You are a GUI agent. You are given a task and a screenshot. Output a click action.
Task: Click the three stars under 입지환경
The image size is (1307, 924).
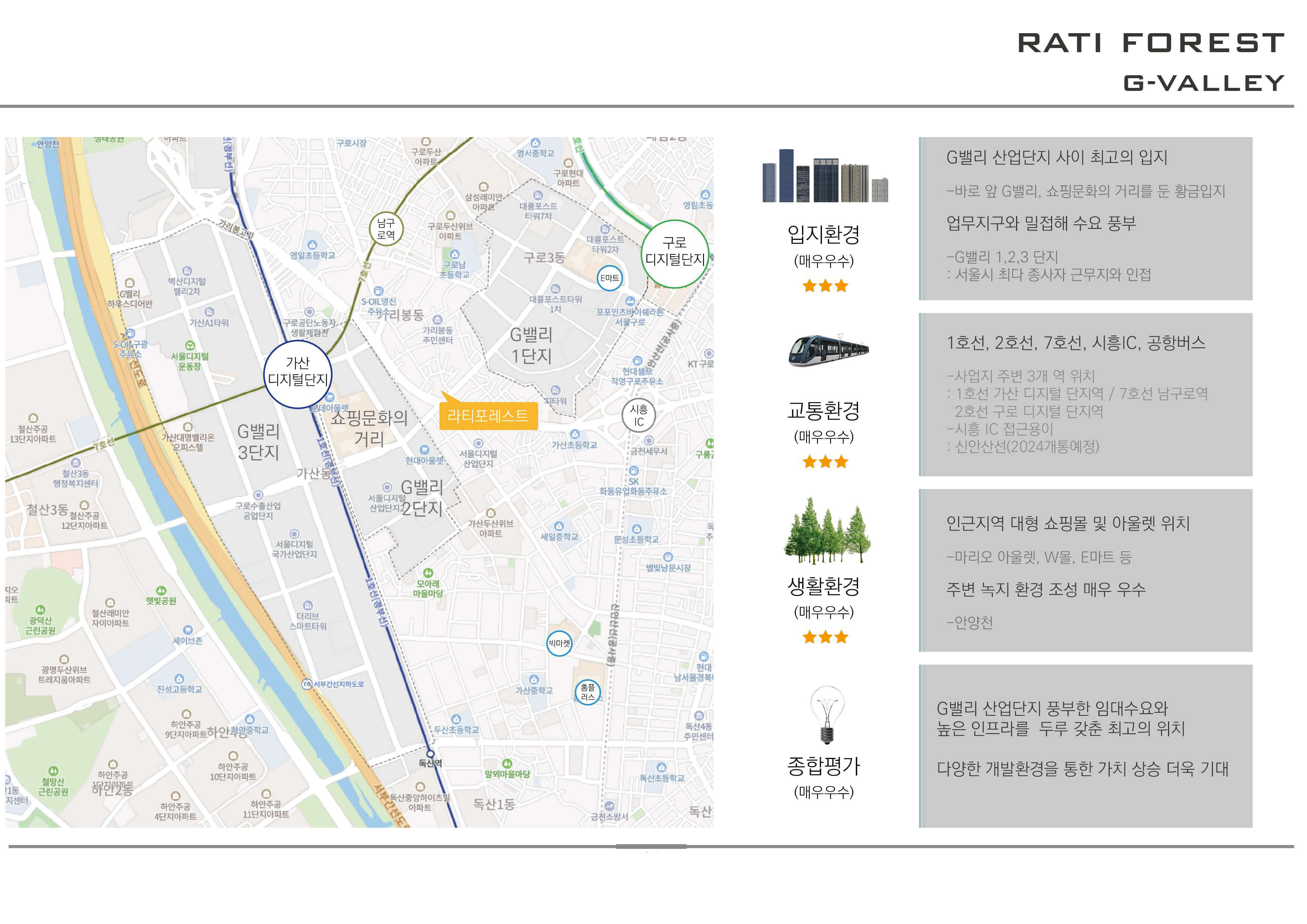point(825,286)
